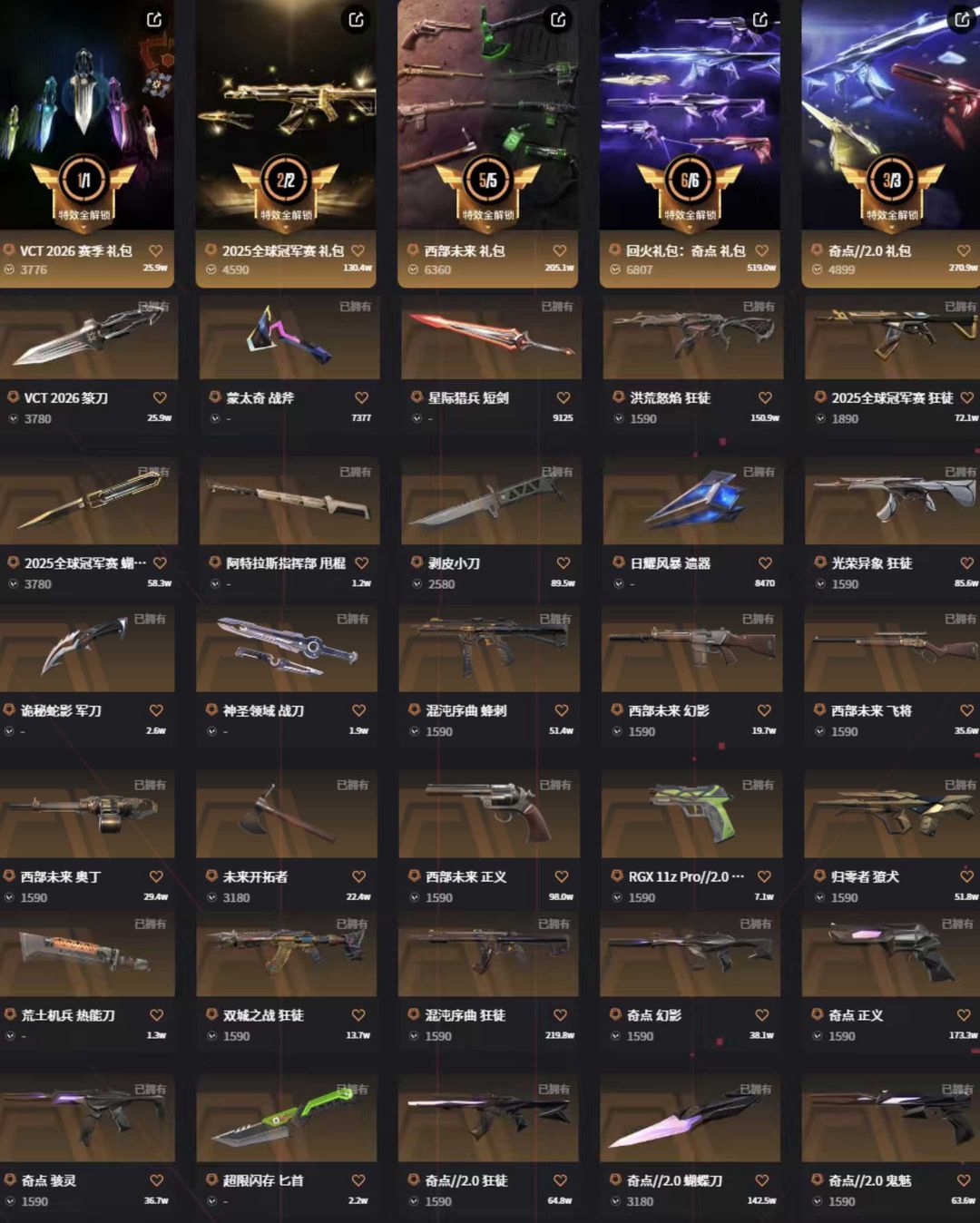Open the 洪荒怒焰 狂徒 item title
The height and width of the screenshot is (1223, 980).
(x=670, y=397)
